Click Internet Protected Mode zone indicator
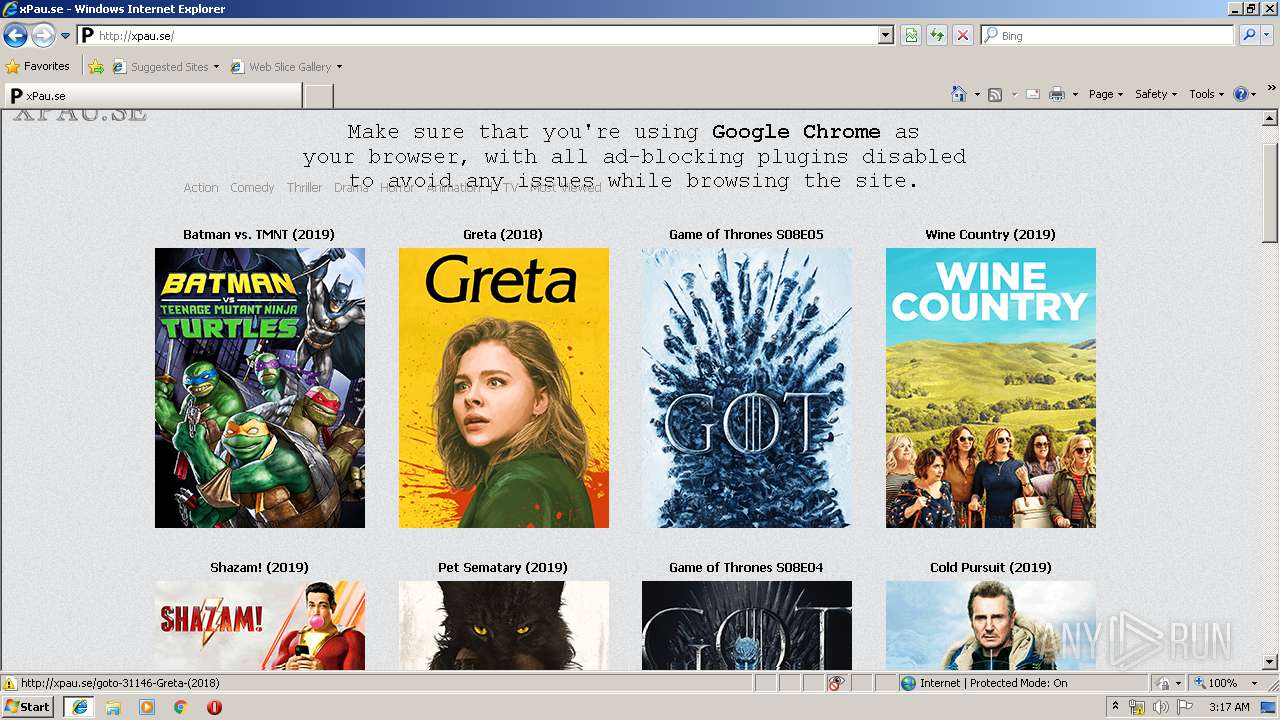The width and height of the screenshot is (1280, 720). pyautogui.click(x=984, y=683)
